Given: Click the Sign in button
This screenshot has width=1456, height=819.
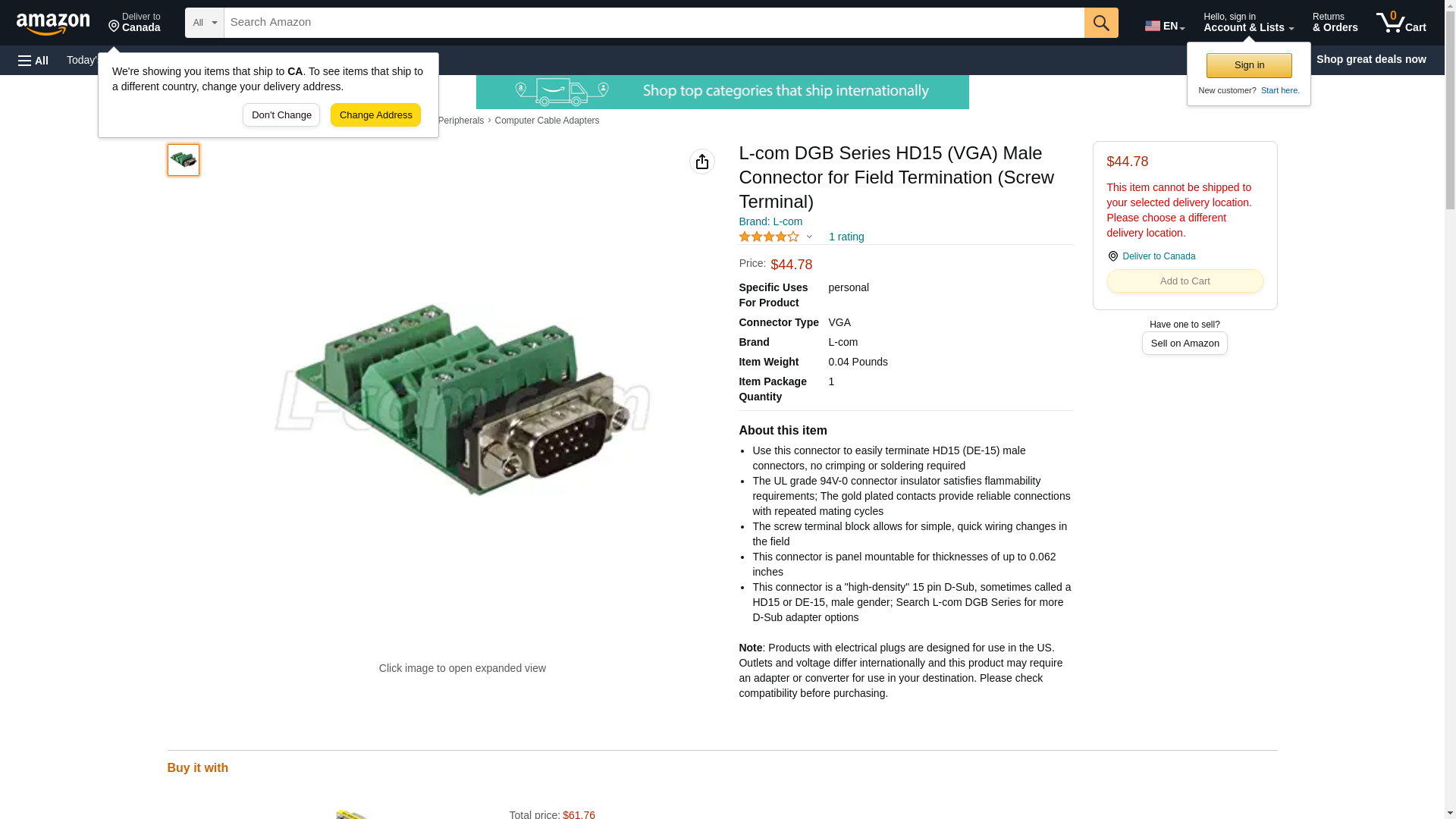Looking at the screenshot, I should click(x=1249, y=65).
